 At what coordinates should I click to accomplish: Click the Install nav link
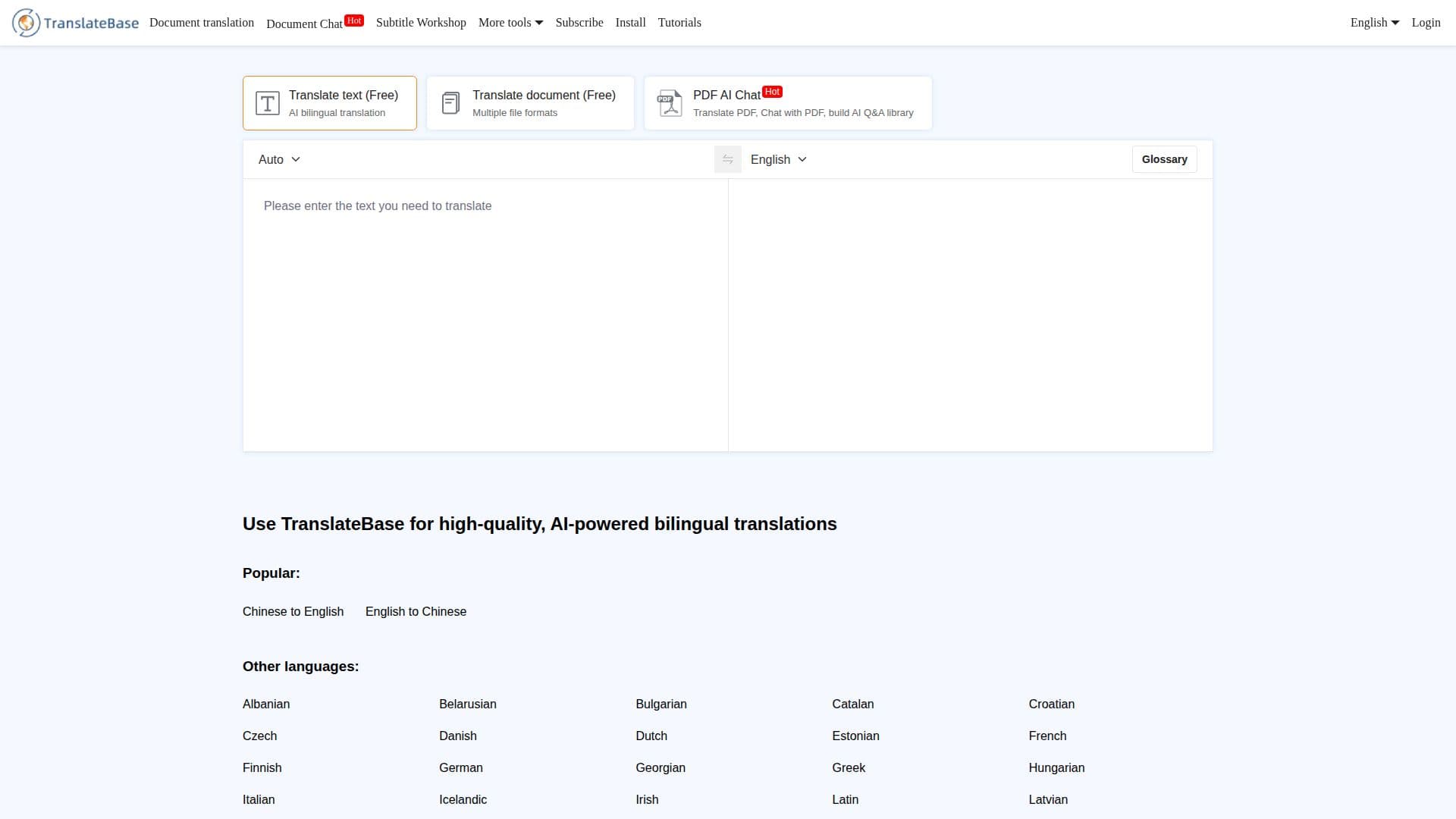click(x=630, y=23)
